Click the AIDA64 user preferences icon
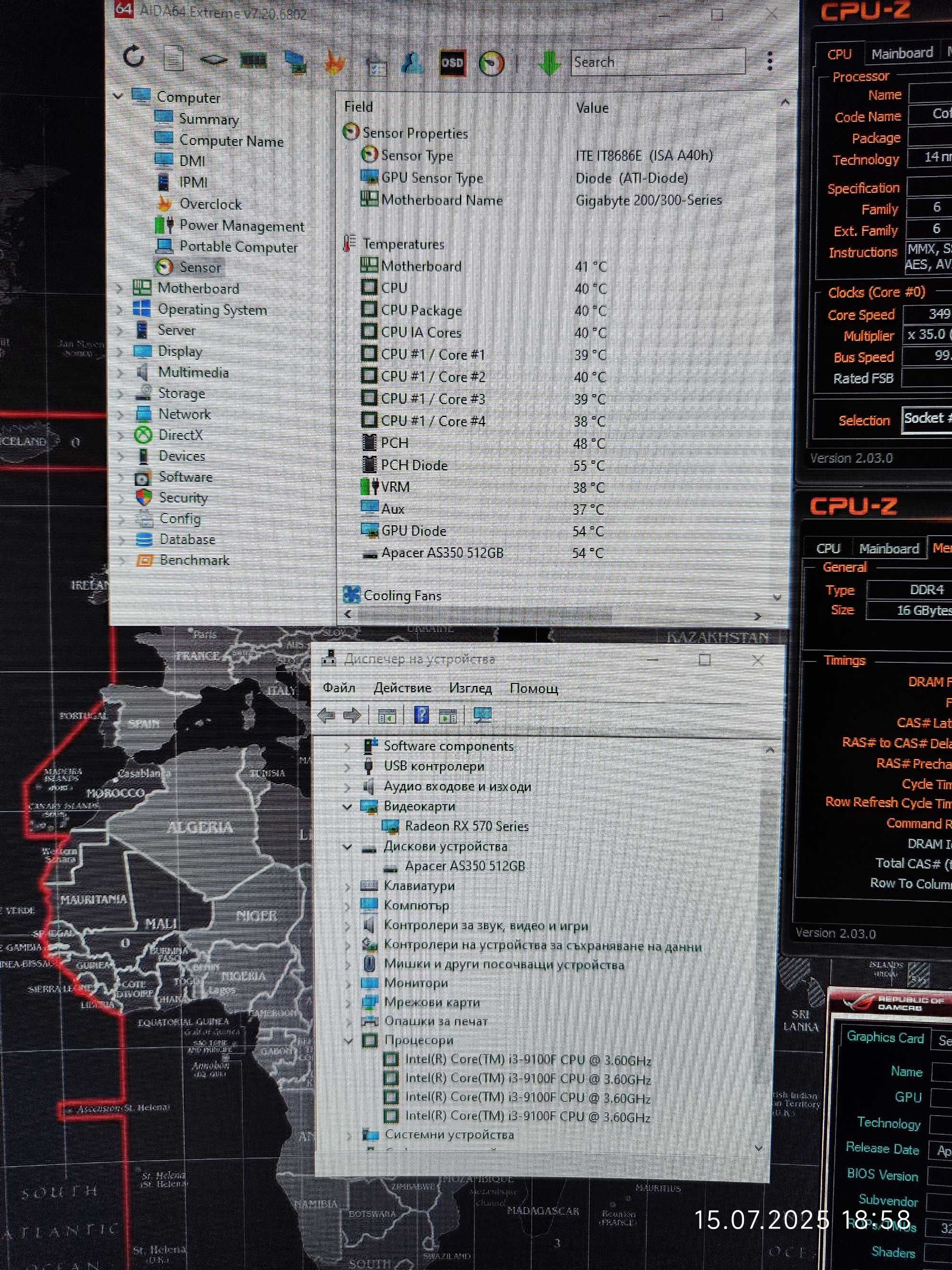Image resolution: width=952 pixels, height=1270 pixels. click(x=412, y=62)
